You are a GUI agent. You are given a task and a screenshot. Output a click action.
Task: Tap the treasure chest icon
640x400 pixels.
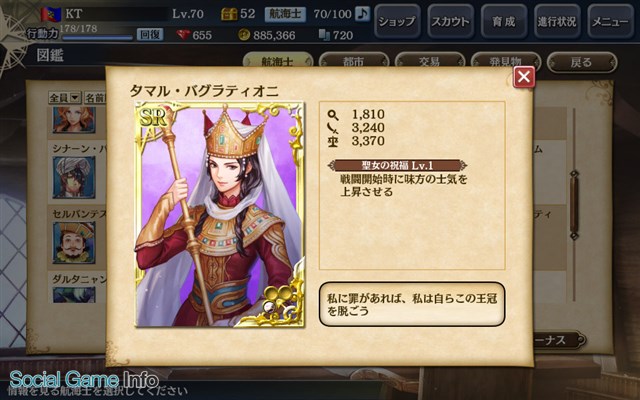pyautogui.click(x=229, y=14)
